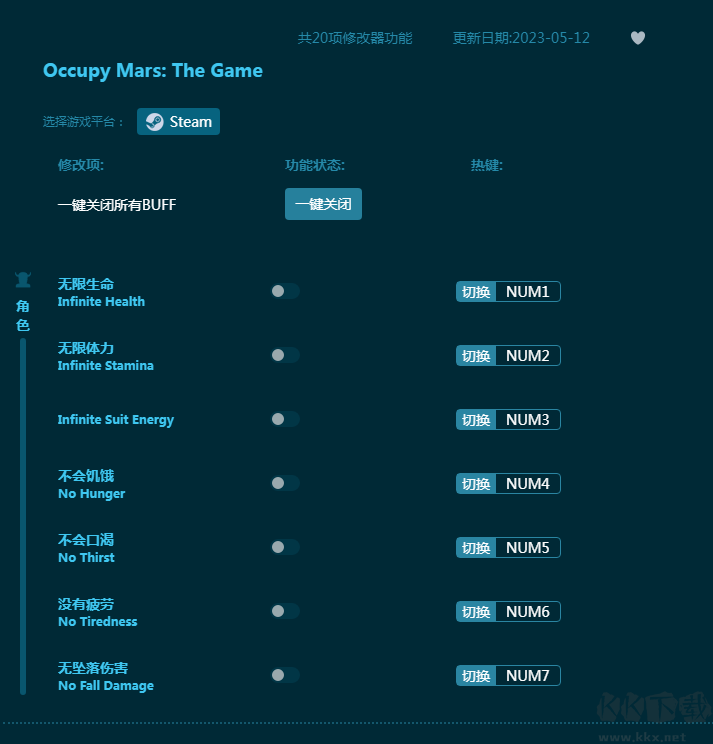
Task: Click the Infinite Health label
Action: [x=101, y=301]
